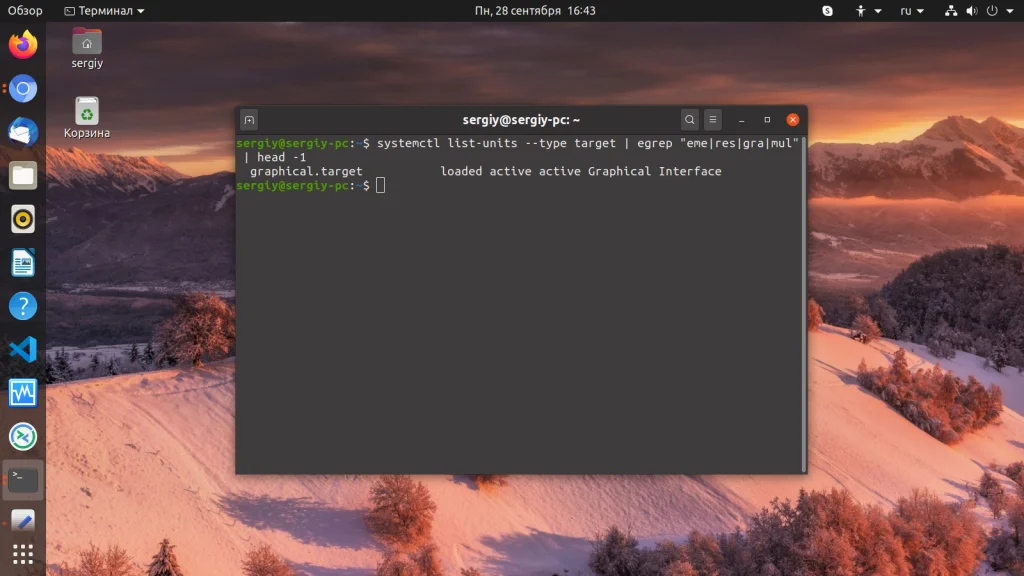The height and width of the screenshot is (576, 1024).
Task: Click the volume icon in the top bar
Action: click(972, 10)
